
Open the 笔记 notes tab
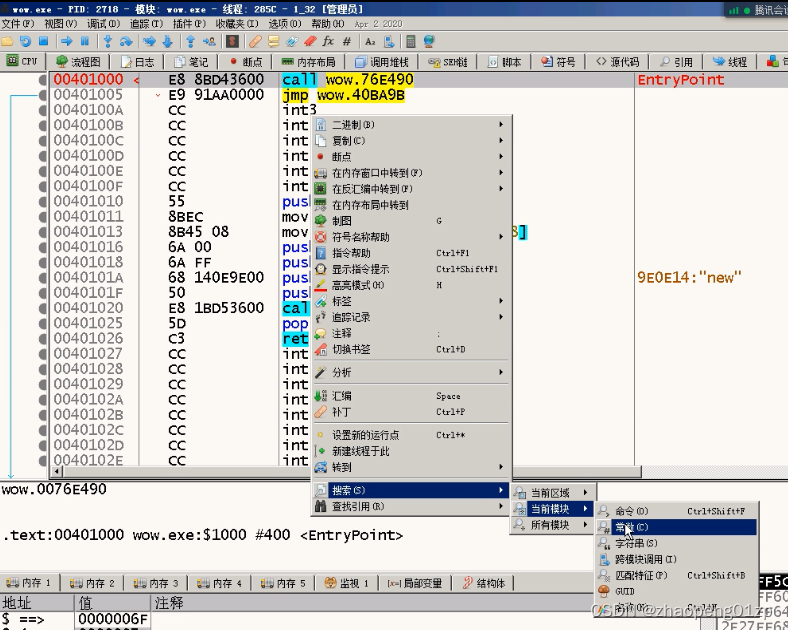click(191, 62)
